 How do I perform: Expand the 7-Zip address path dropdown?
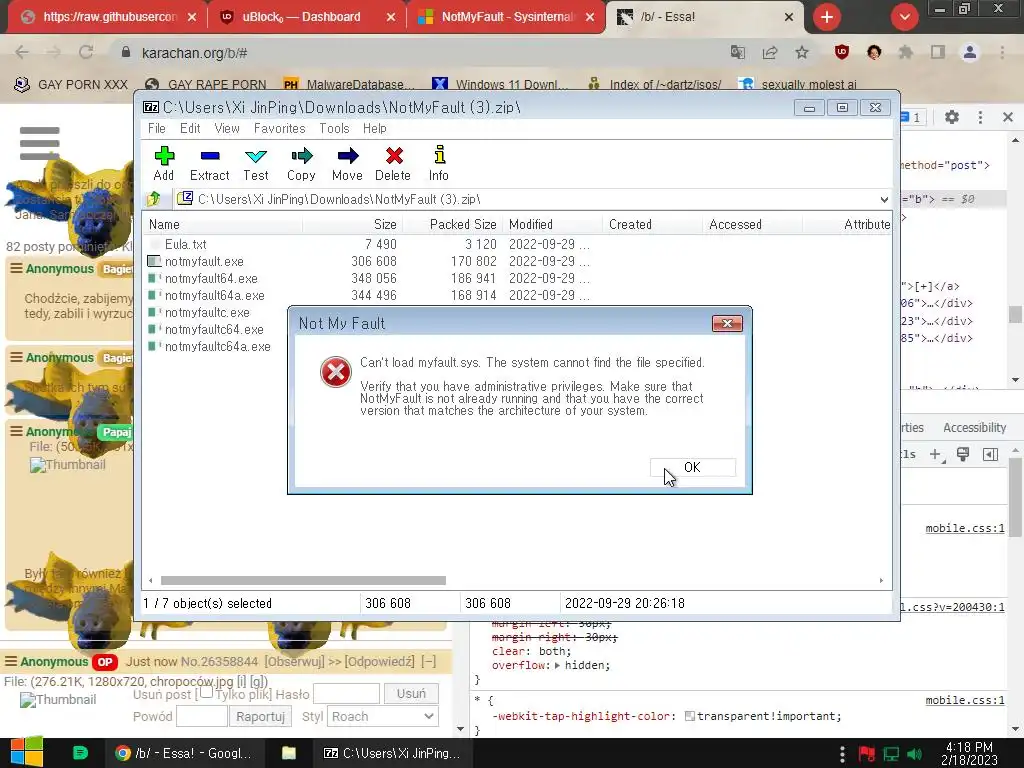pyautogui.click(x=884, y=199)
